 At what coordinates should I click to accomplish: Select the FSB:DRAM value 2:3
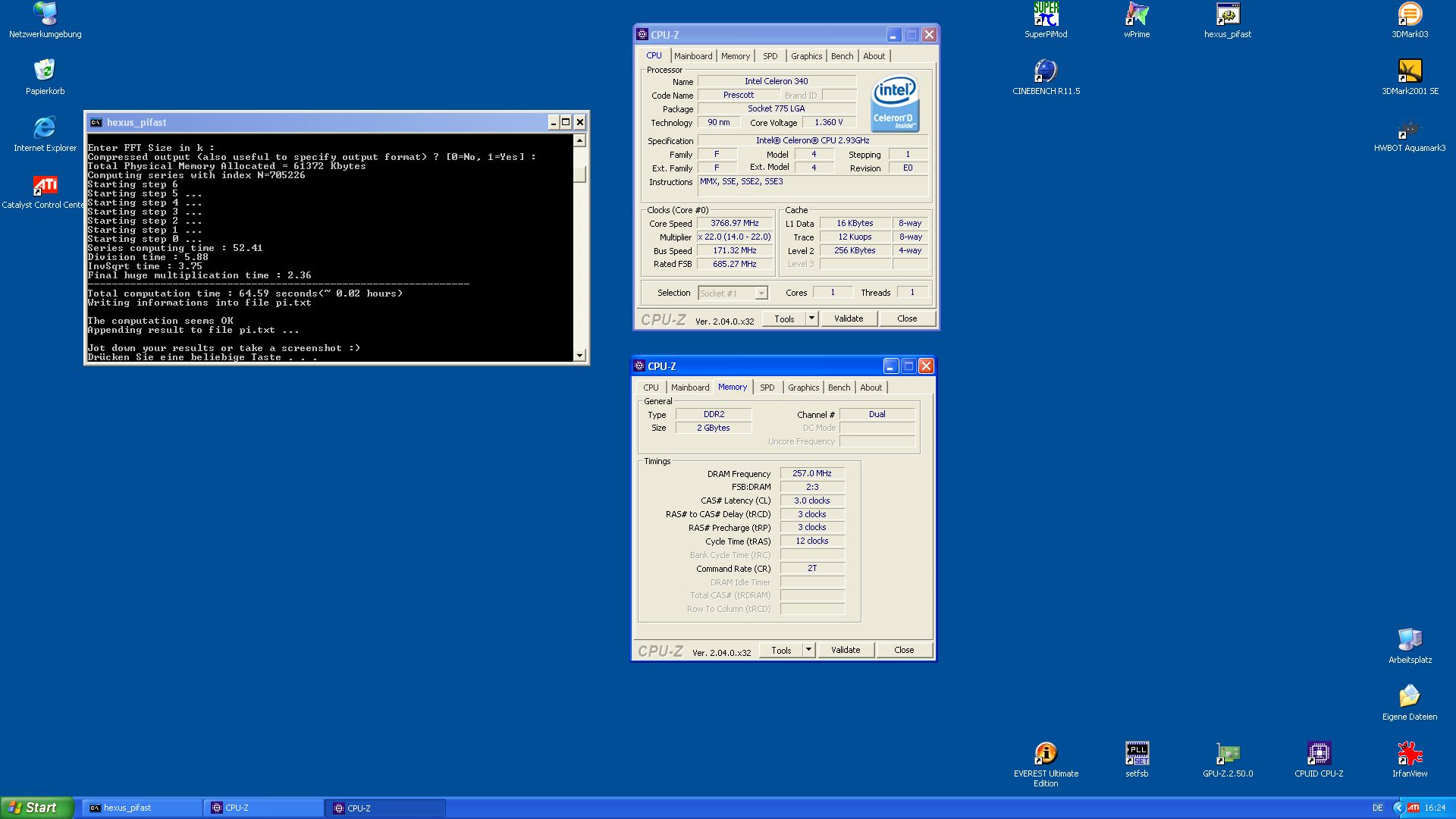(x=812, y=487)
